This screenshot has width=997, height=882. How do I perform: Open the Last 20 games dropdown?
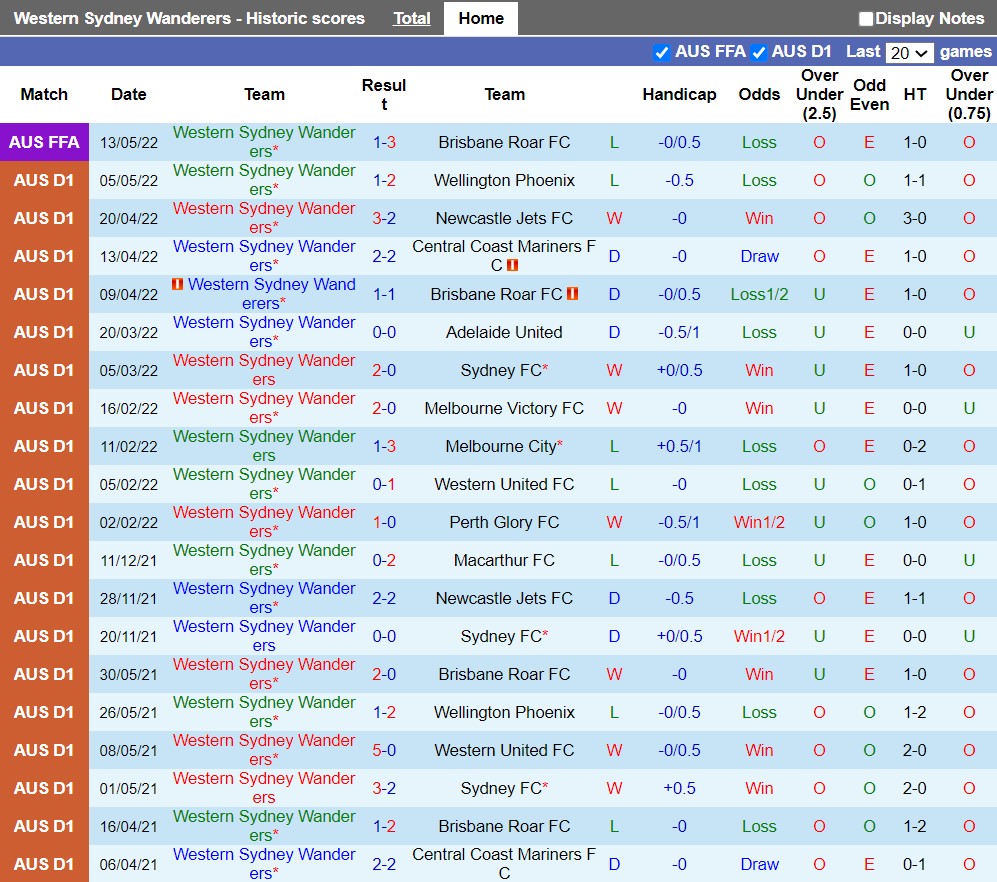[909, 52]
